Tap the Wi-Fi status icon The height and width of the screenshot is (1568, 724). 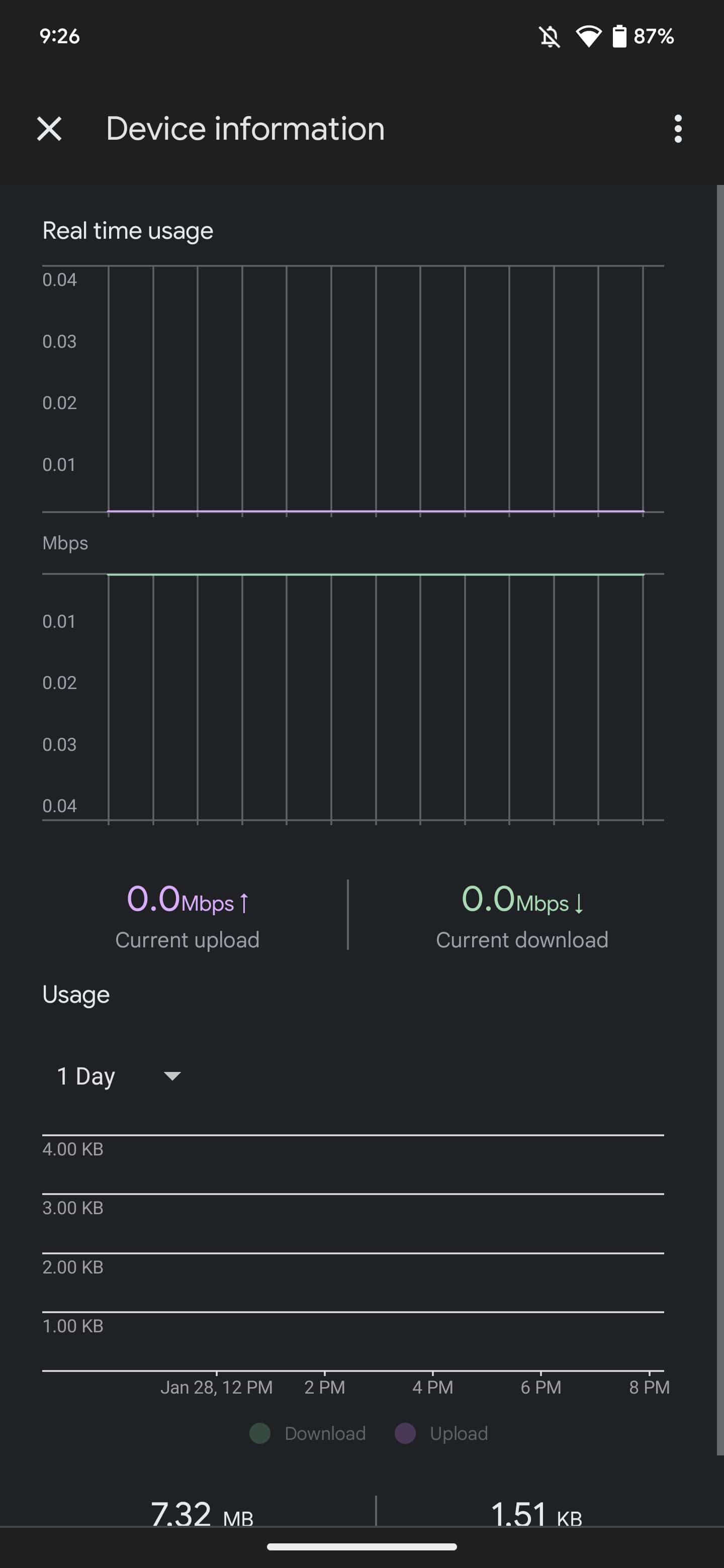(588, 37)
